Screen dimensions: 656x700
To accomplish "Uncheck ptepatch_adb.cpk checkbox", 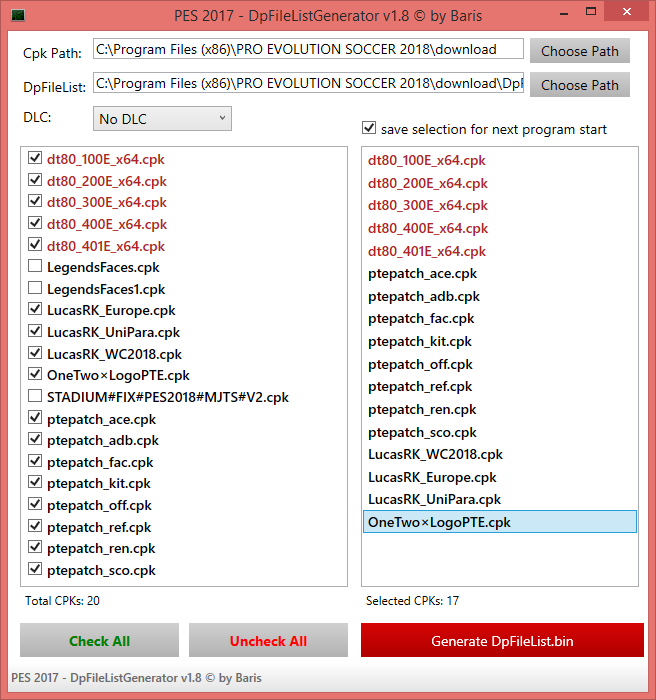I will [x=35, y=439].
